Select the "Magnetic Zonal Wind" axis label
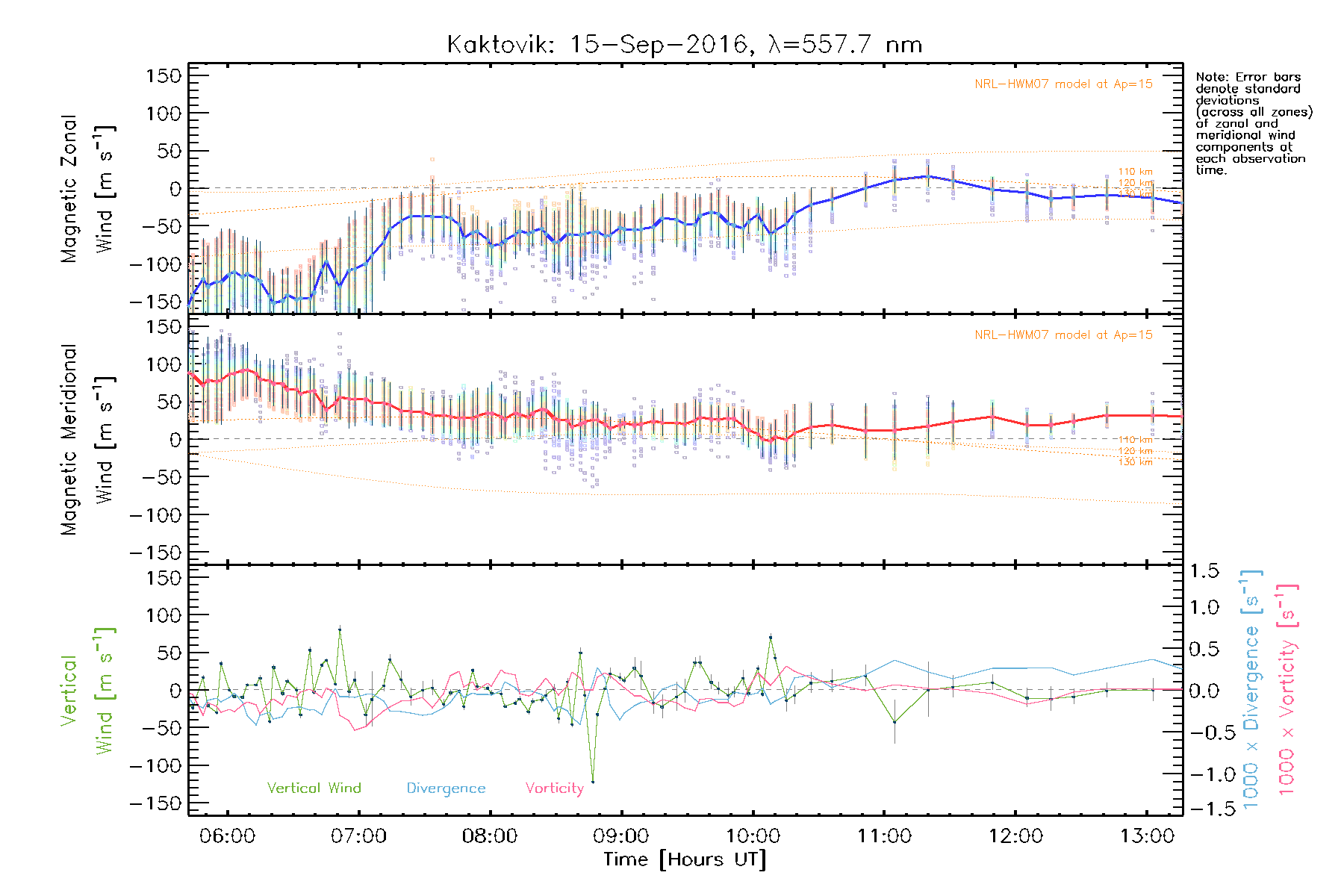The height and width of the screenshot is (896, 1344). [x=87, y=188]
